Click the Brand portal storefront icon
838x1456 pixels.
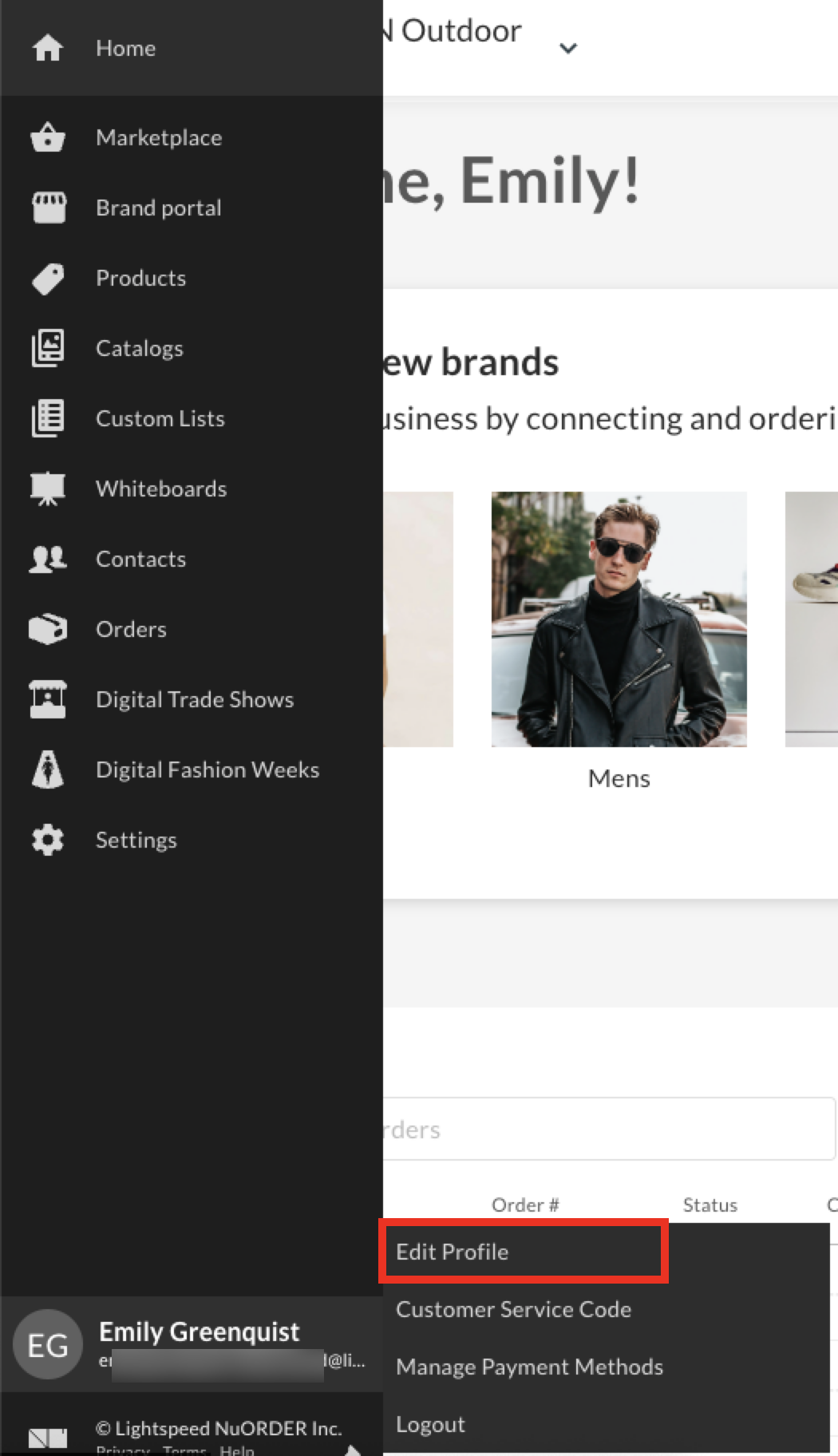[49, 208]
